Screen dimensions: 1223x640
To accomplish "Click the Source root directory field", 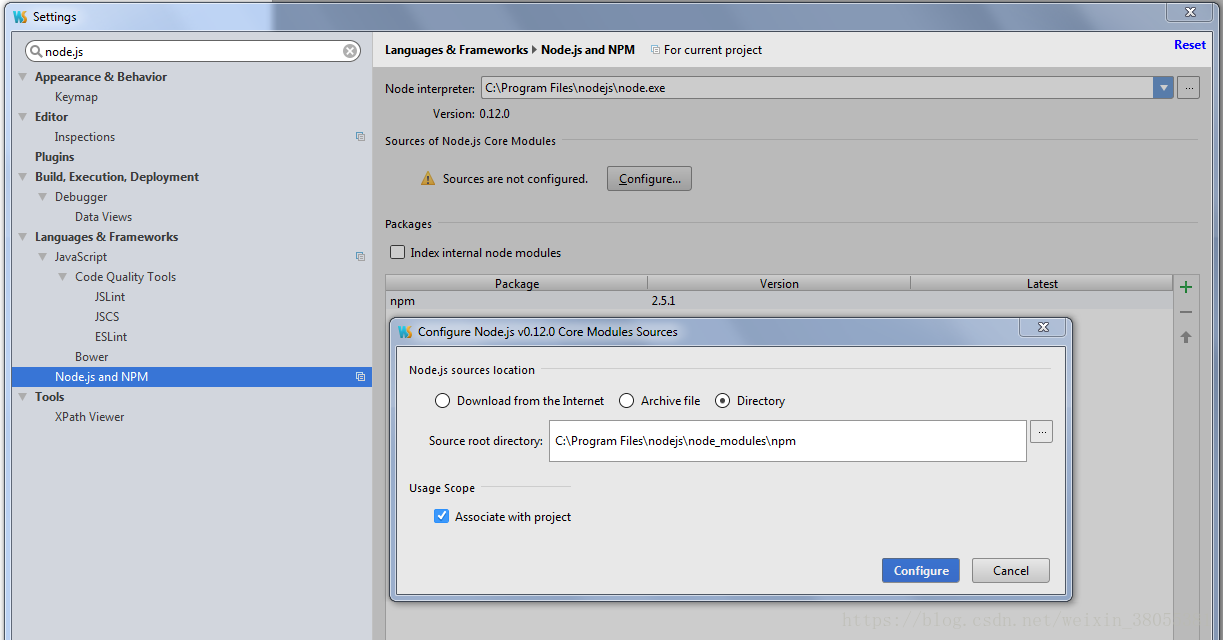I will coord(788,441).
